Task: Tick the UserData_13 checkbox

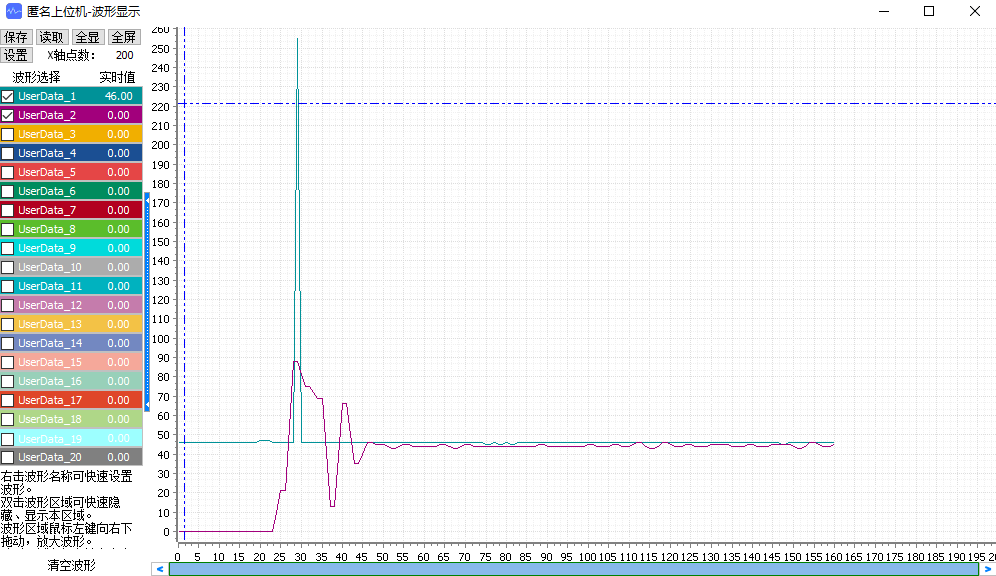Action: pyautogui.click(x=8, y=325)
